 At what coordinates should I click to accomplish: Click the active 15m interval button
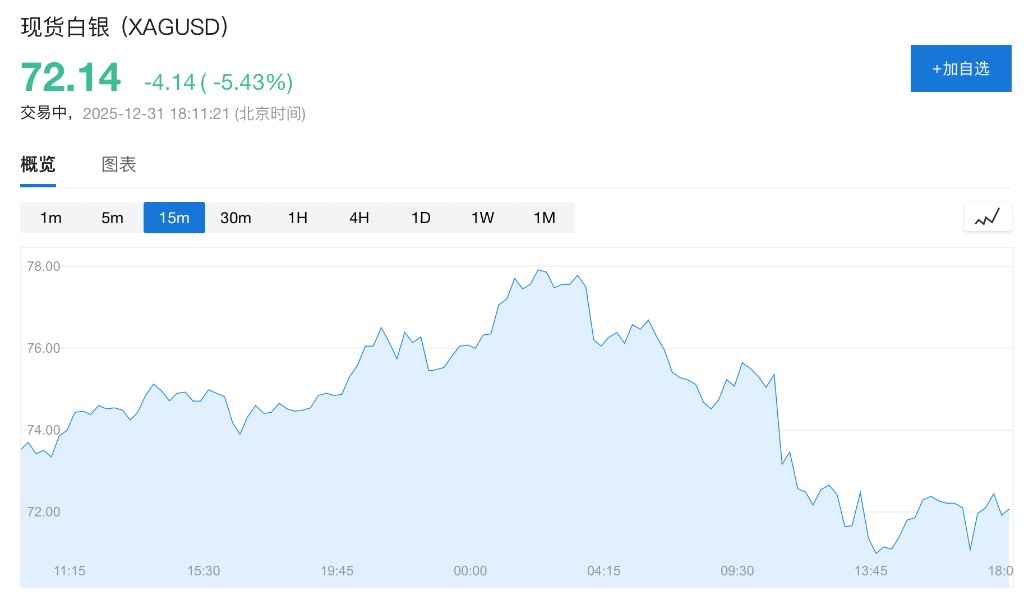[174, 218]
